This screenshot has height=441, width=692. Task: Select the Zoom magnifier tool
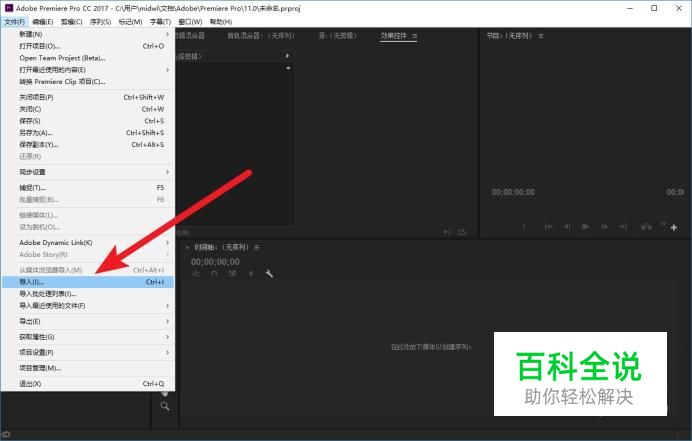tap(165, 406)
